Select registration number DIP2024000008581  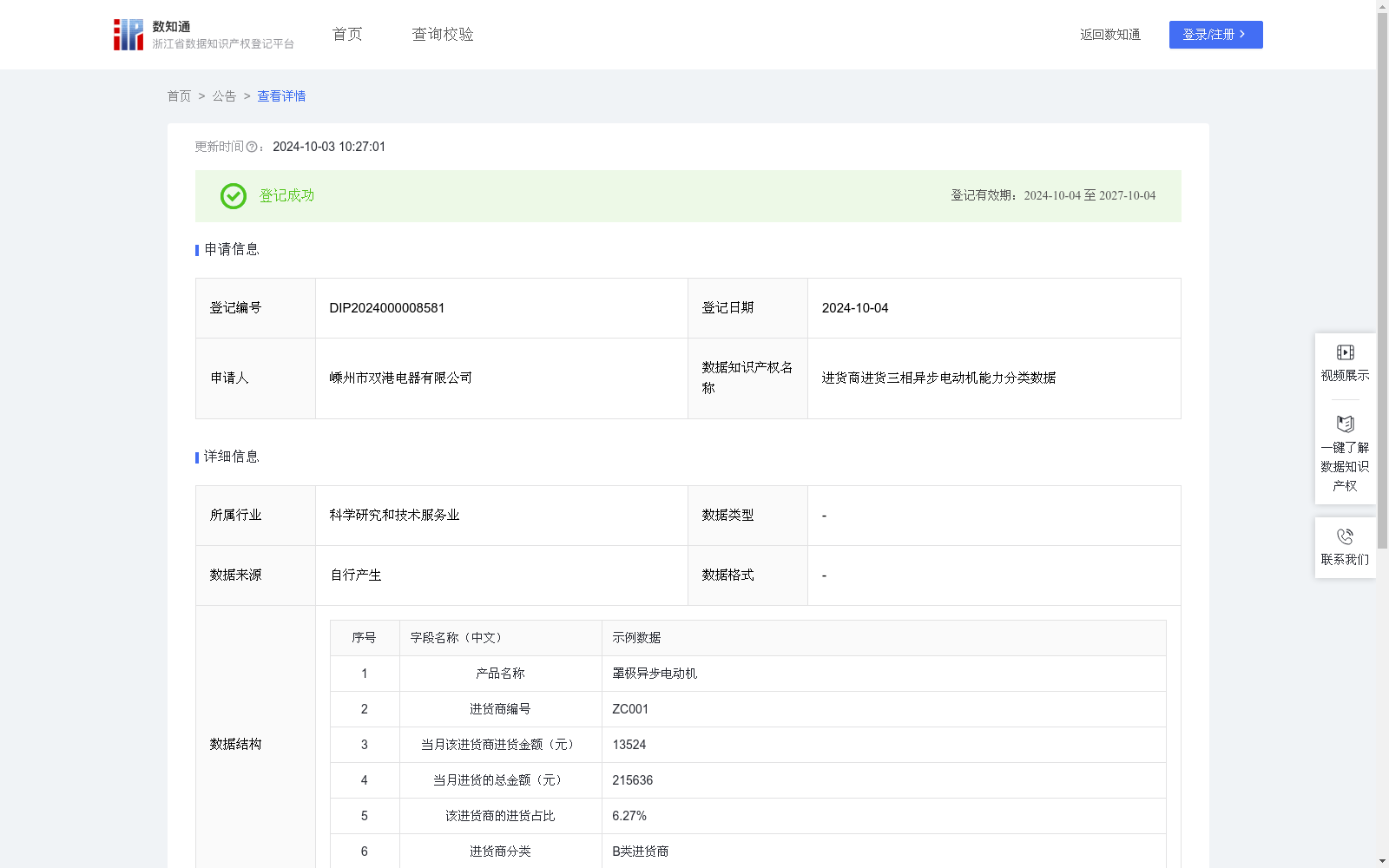[387, 308]
